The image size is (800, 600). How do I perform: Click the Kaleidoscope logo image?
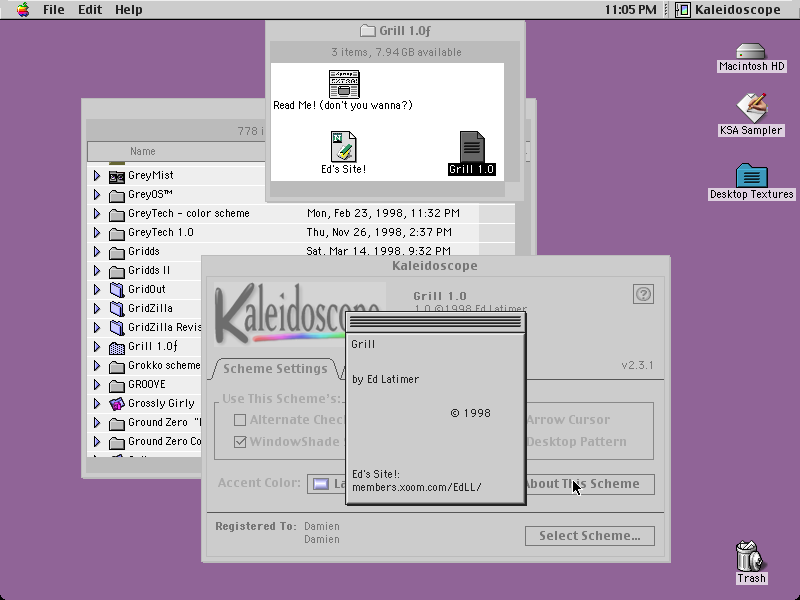(297, 314)
